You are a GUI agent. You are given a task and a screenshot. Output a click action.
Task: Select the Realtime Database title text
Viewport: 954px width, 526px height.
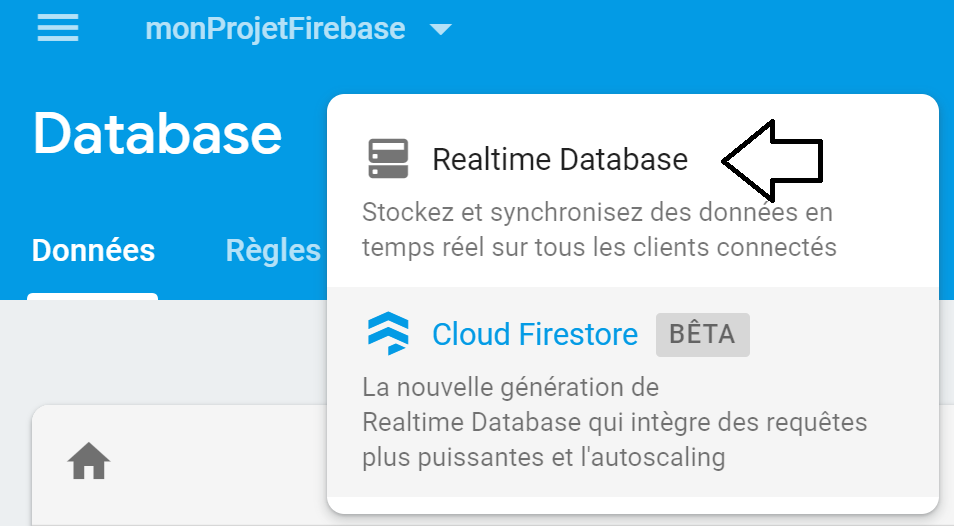(x=560, y=159)
